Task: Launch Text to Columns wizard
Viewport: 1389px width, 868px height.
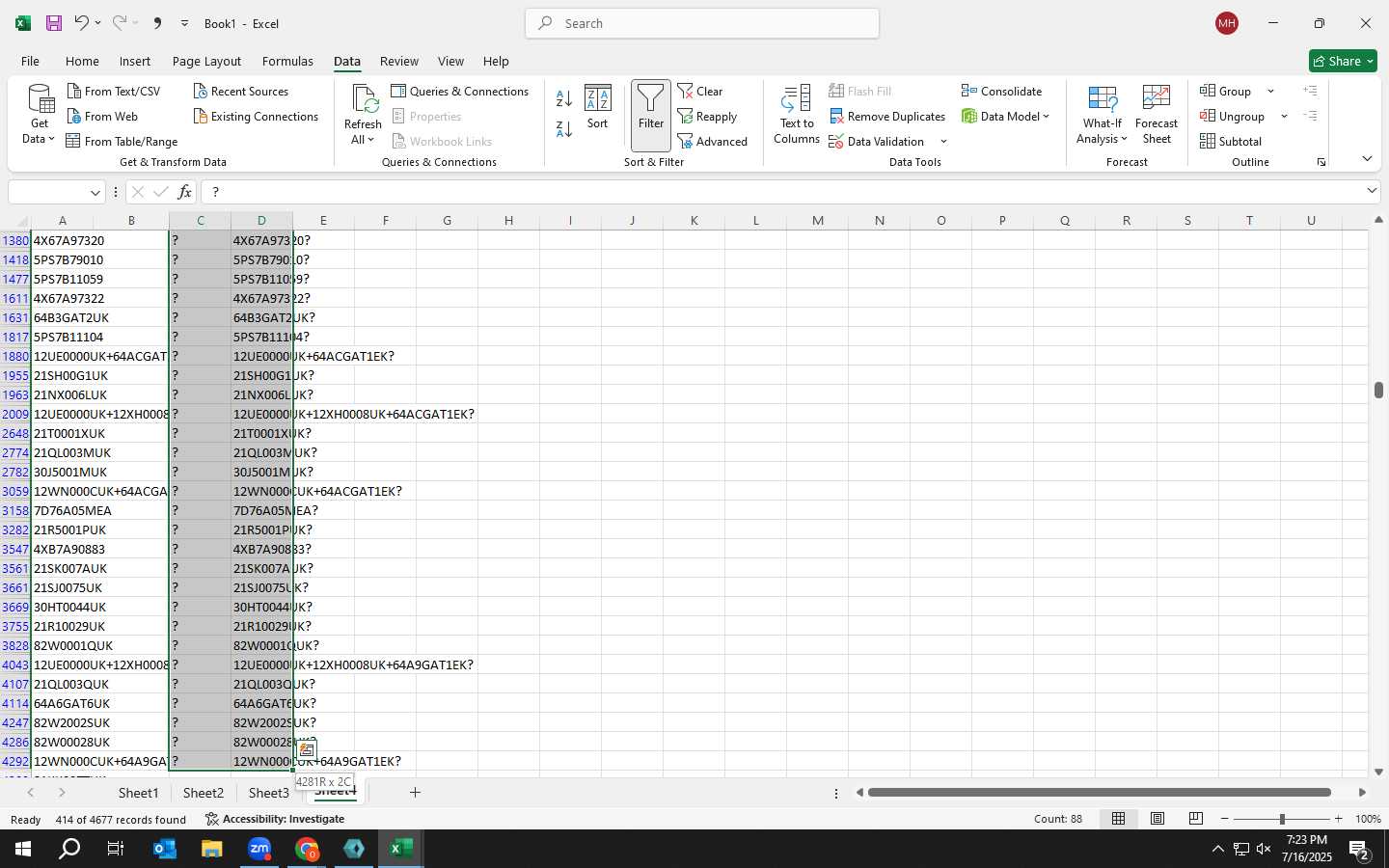Action: pyautogui.click(x=797, y=115)
